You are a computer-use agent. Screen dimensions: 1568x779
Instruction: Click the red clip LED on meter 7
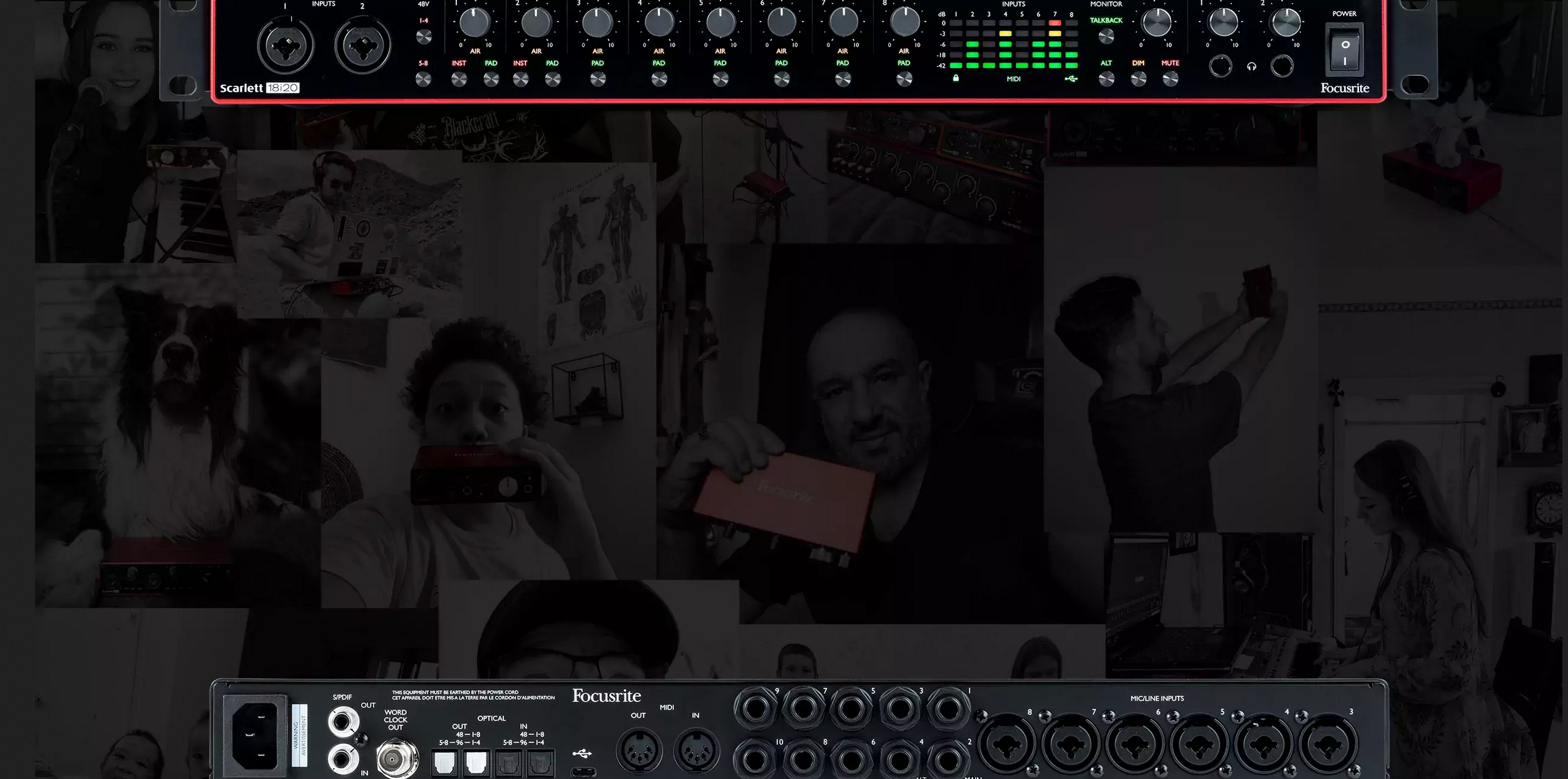(1055, 23)
